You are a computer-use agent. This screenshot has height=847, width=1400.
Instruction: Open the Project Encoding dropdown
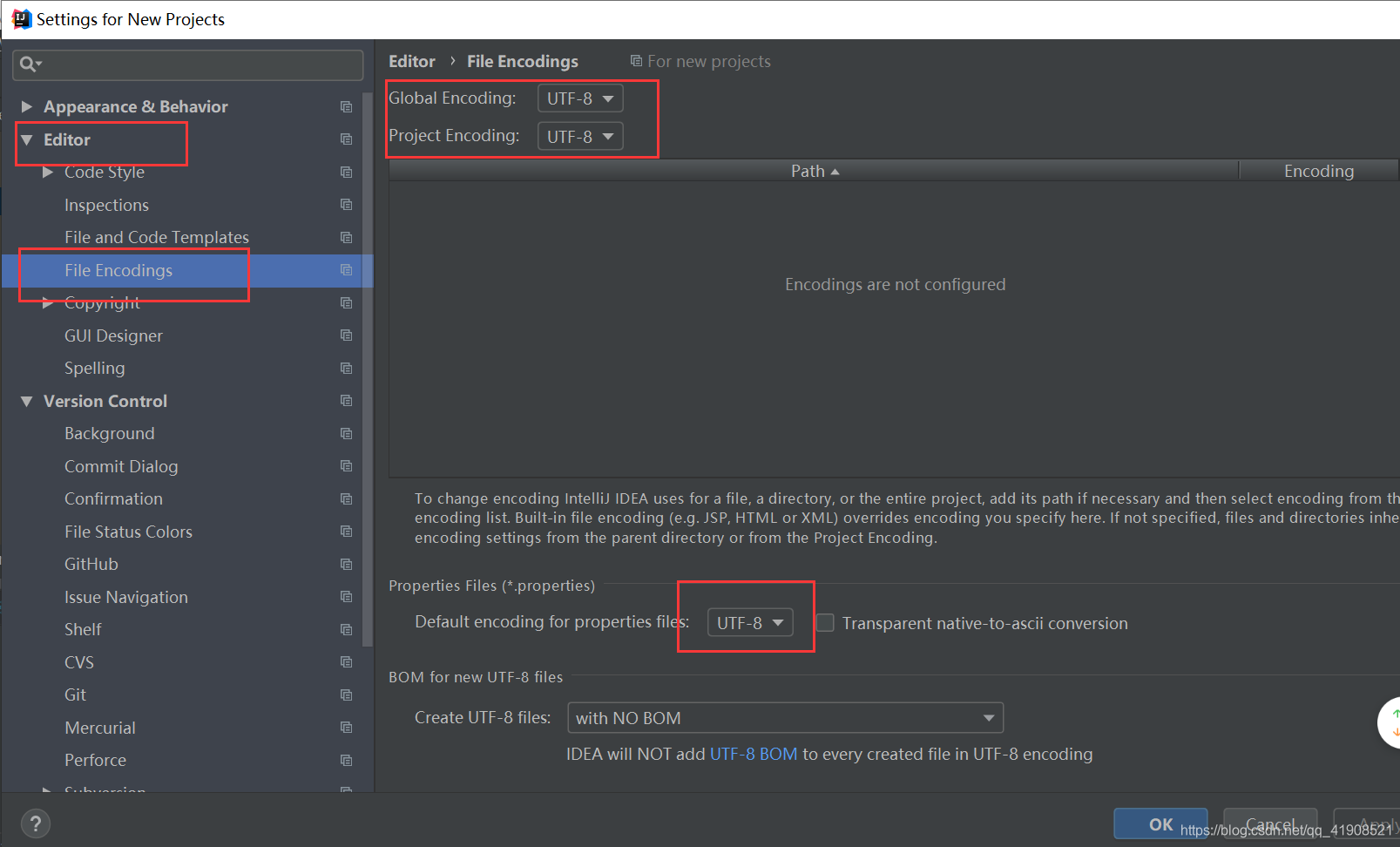tap(580, 136)
